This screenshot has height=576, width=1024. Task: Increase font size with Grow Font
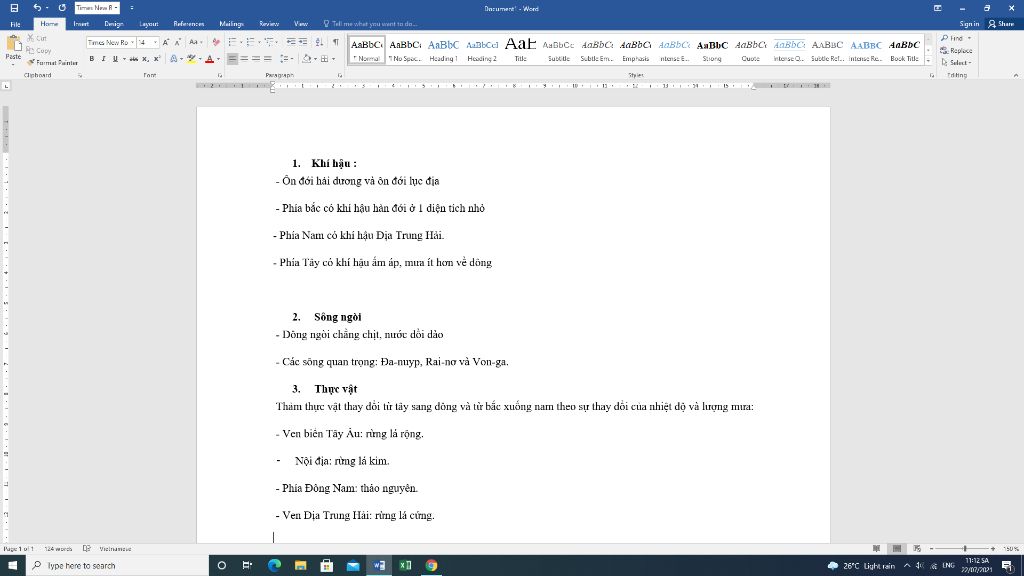(166, 42)
